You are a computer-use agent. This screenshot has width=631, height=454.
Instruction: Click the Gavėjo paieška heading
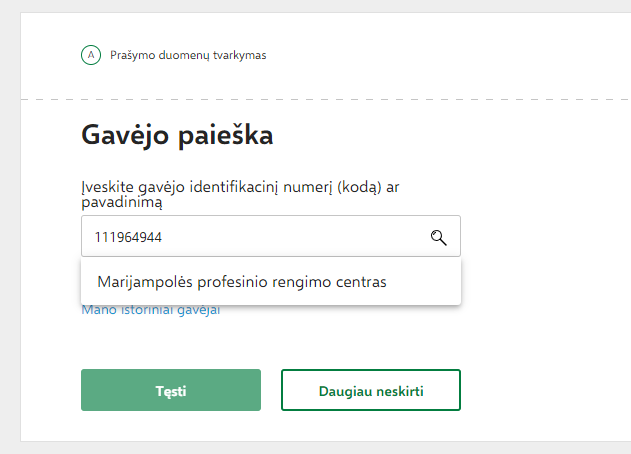coord(177,135)
